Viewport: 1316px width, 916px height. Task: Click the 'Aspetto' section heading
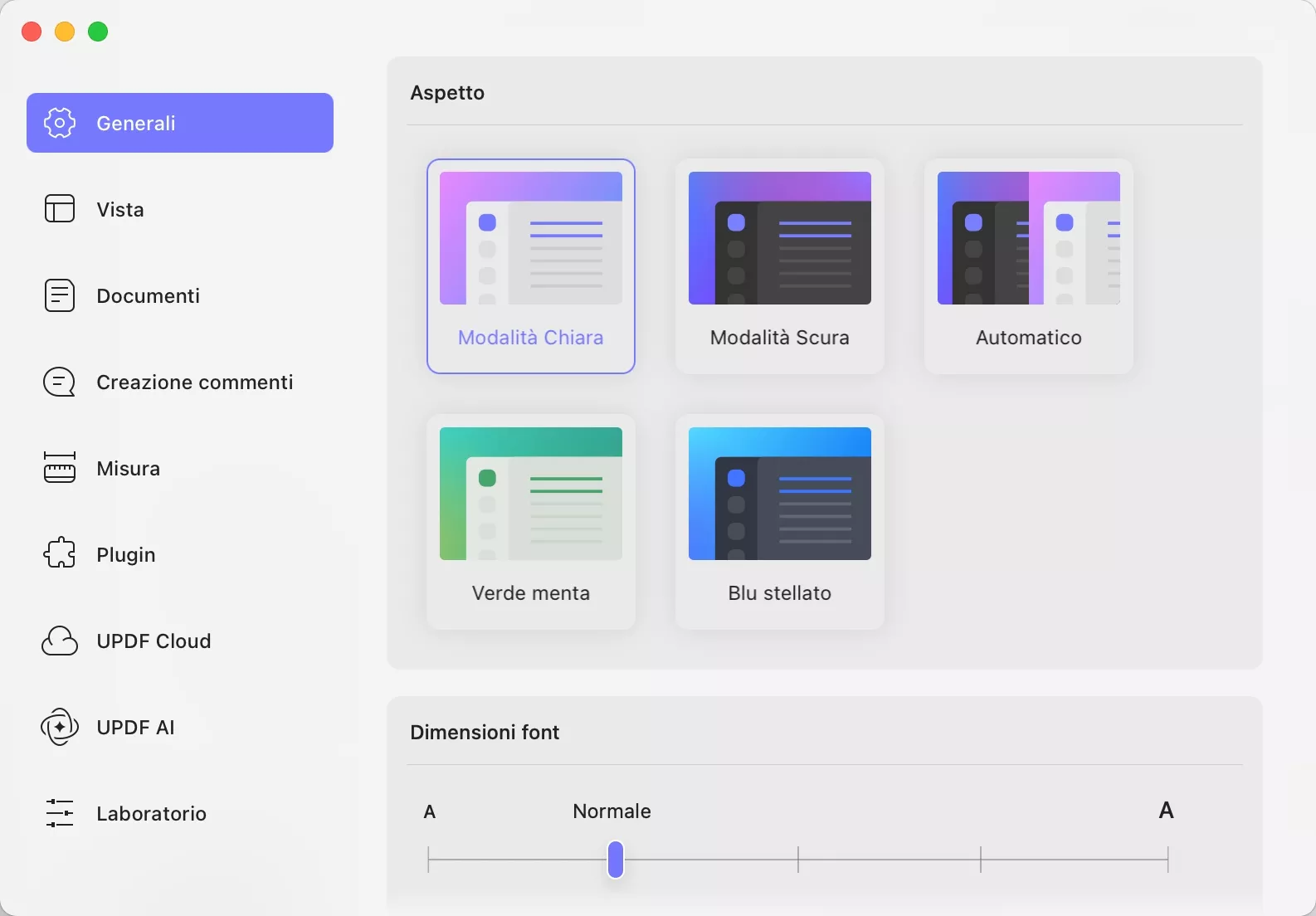click(447, 92)
